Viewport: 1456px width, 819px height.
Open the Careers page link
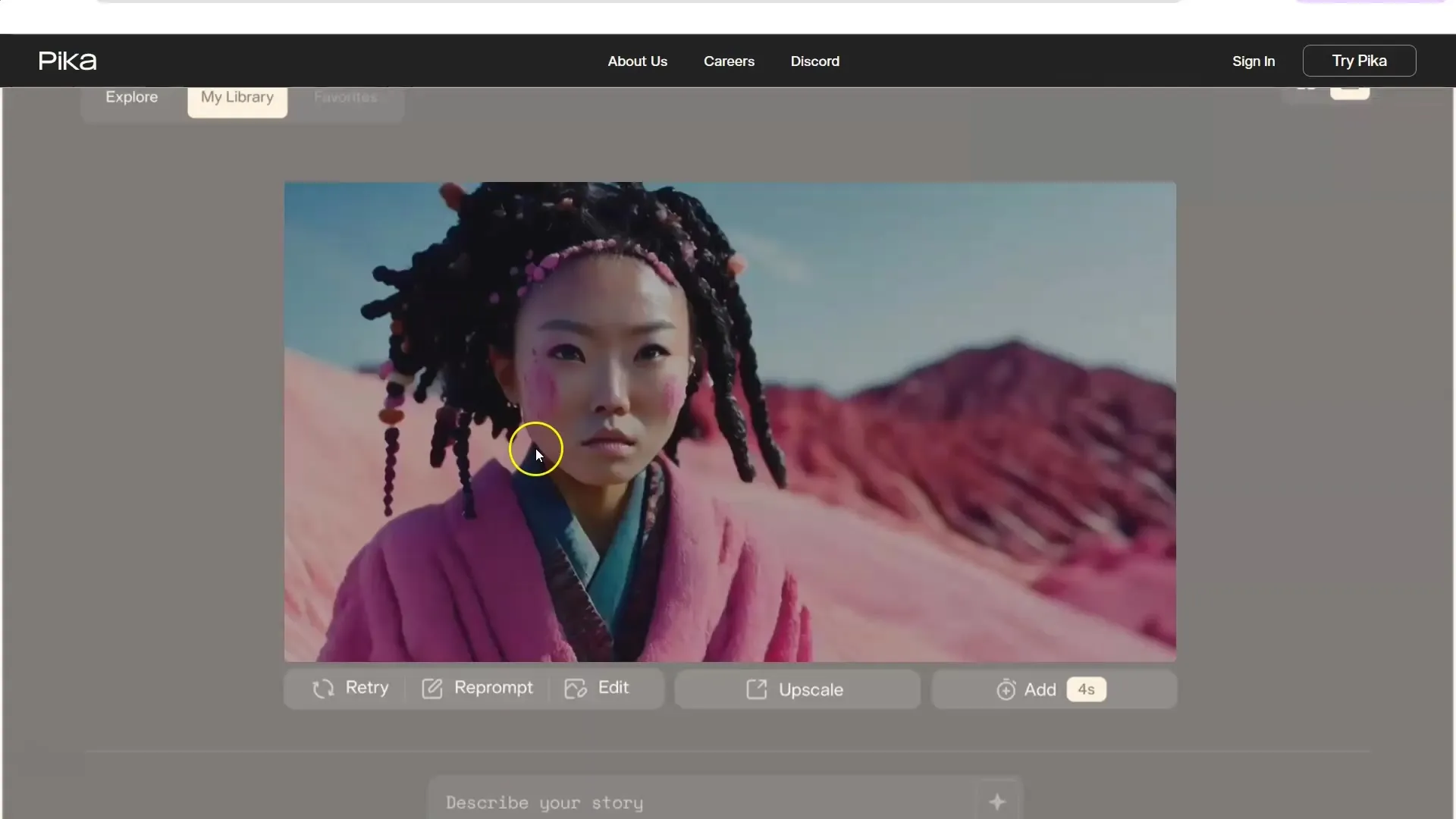click(x=729, y=61)
